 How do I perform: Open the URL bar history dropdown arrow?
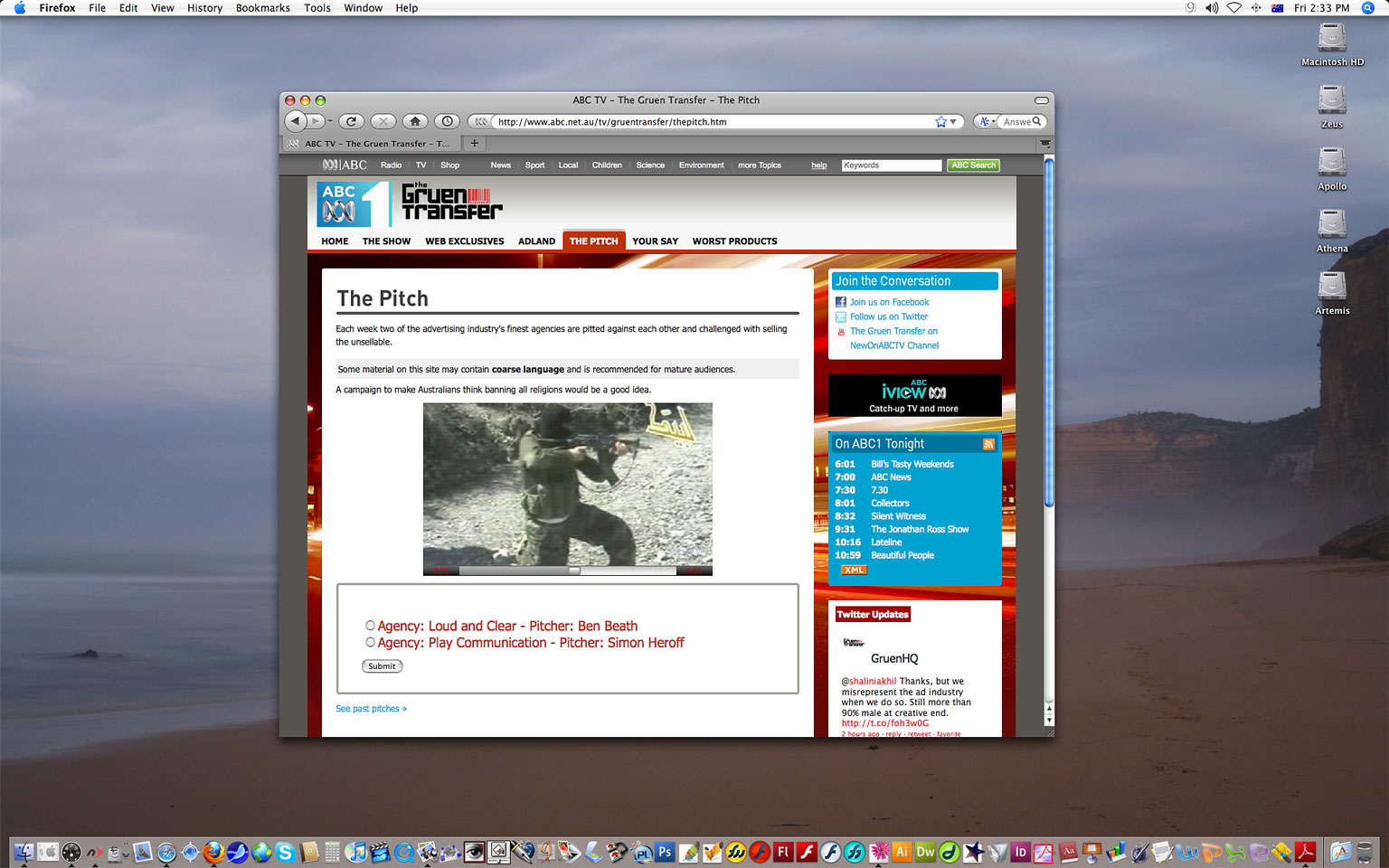point(953,121)
